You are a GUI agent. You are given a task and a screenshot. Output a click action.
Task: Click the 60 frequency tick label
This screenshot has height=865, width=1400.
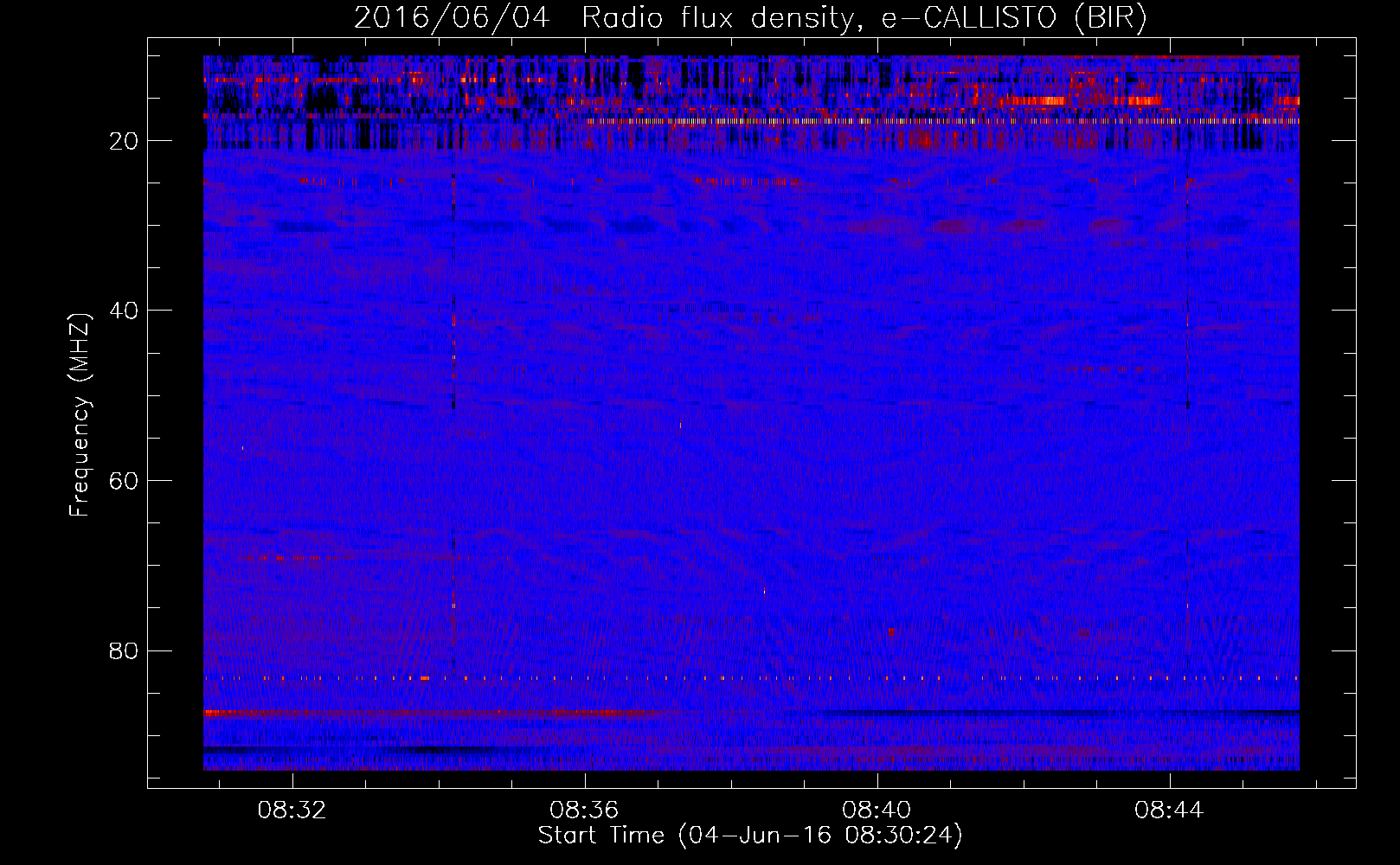pyautogui.click(x=124, y=481)
